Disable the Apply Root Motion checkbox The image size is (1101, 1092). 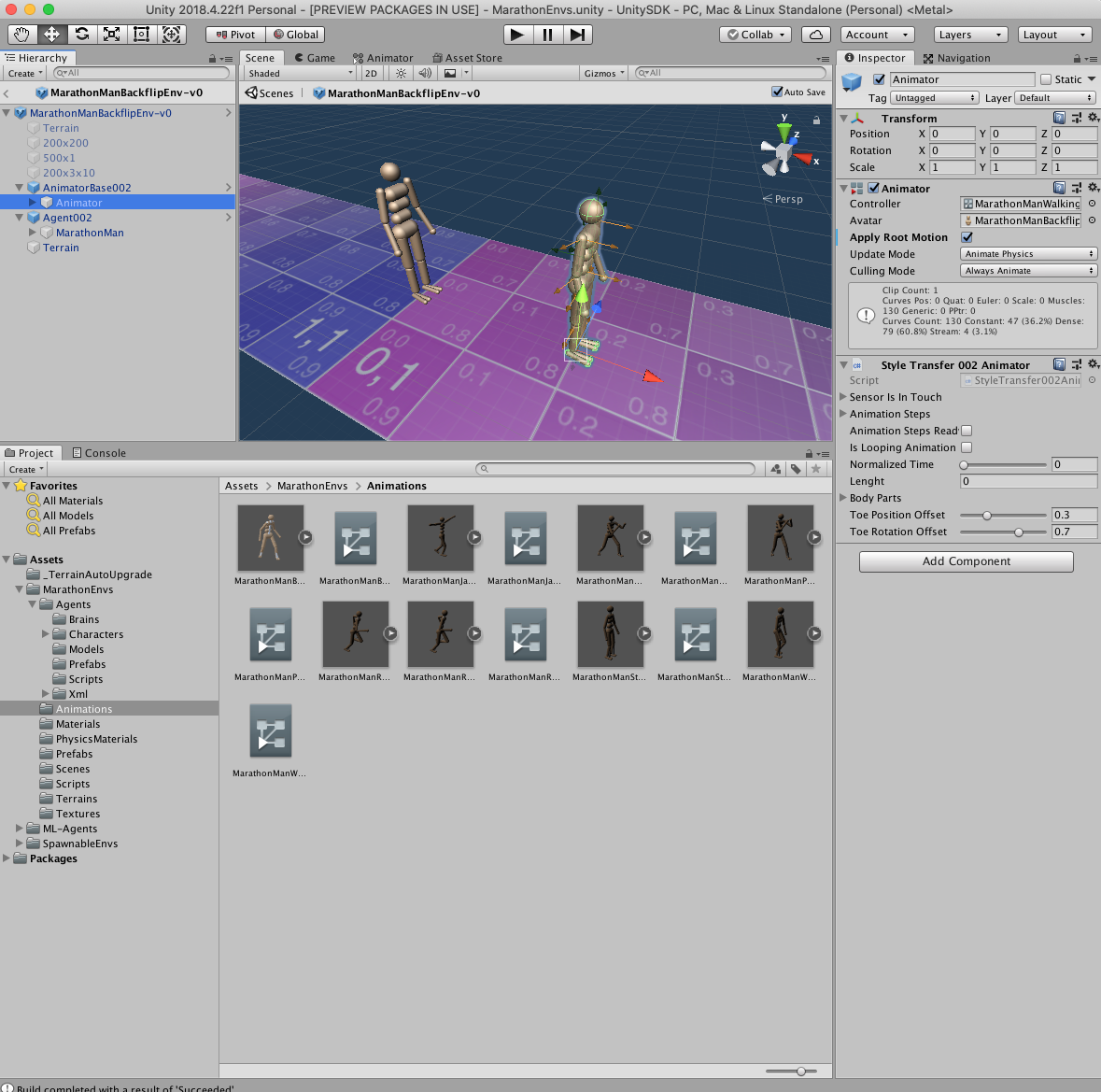click(967, 237)
